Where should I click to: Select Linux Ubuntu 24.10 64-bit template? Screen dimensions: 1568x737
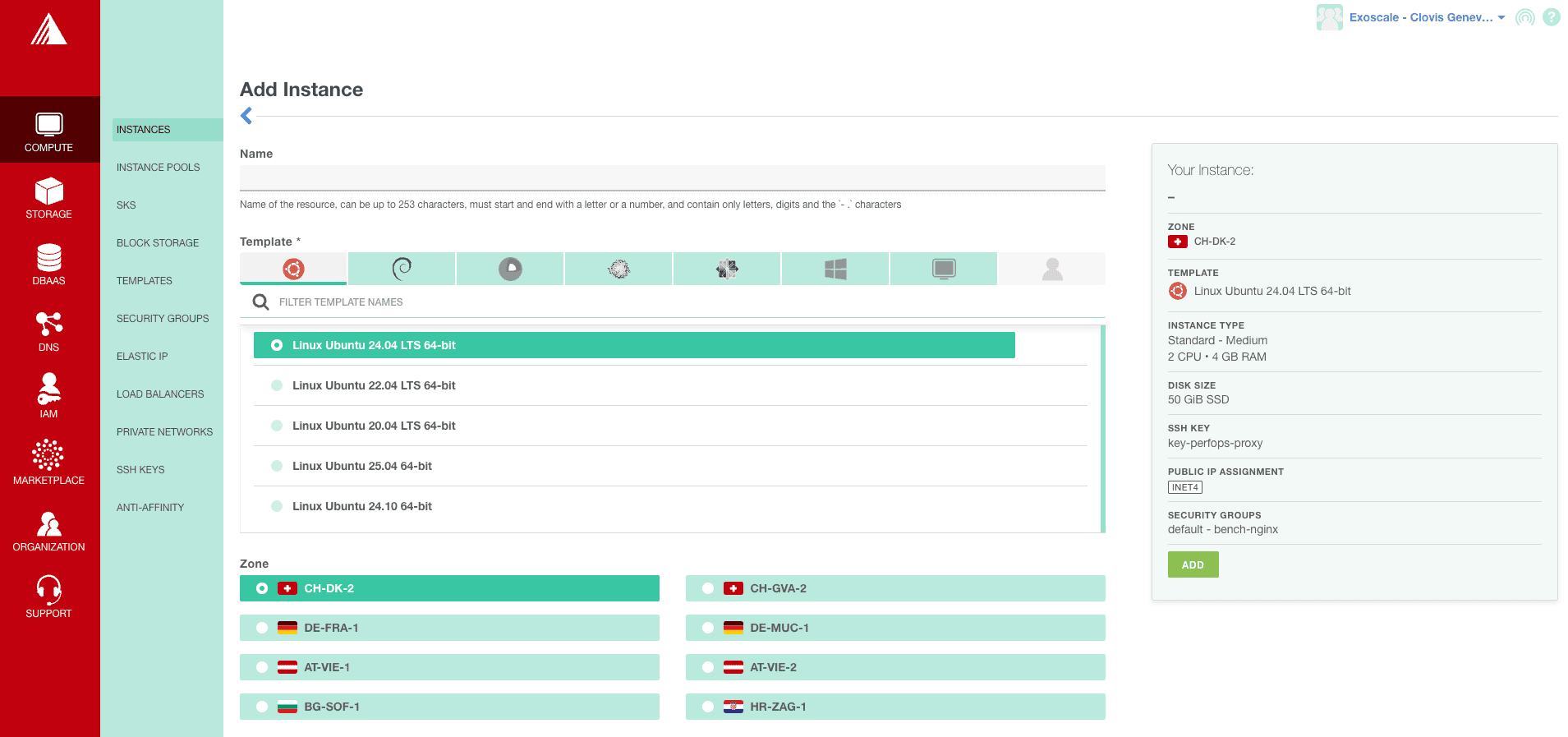click(670, 506)
